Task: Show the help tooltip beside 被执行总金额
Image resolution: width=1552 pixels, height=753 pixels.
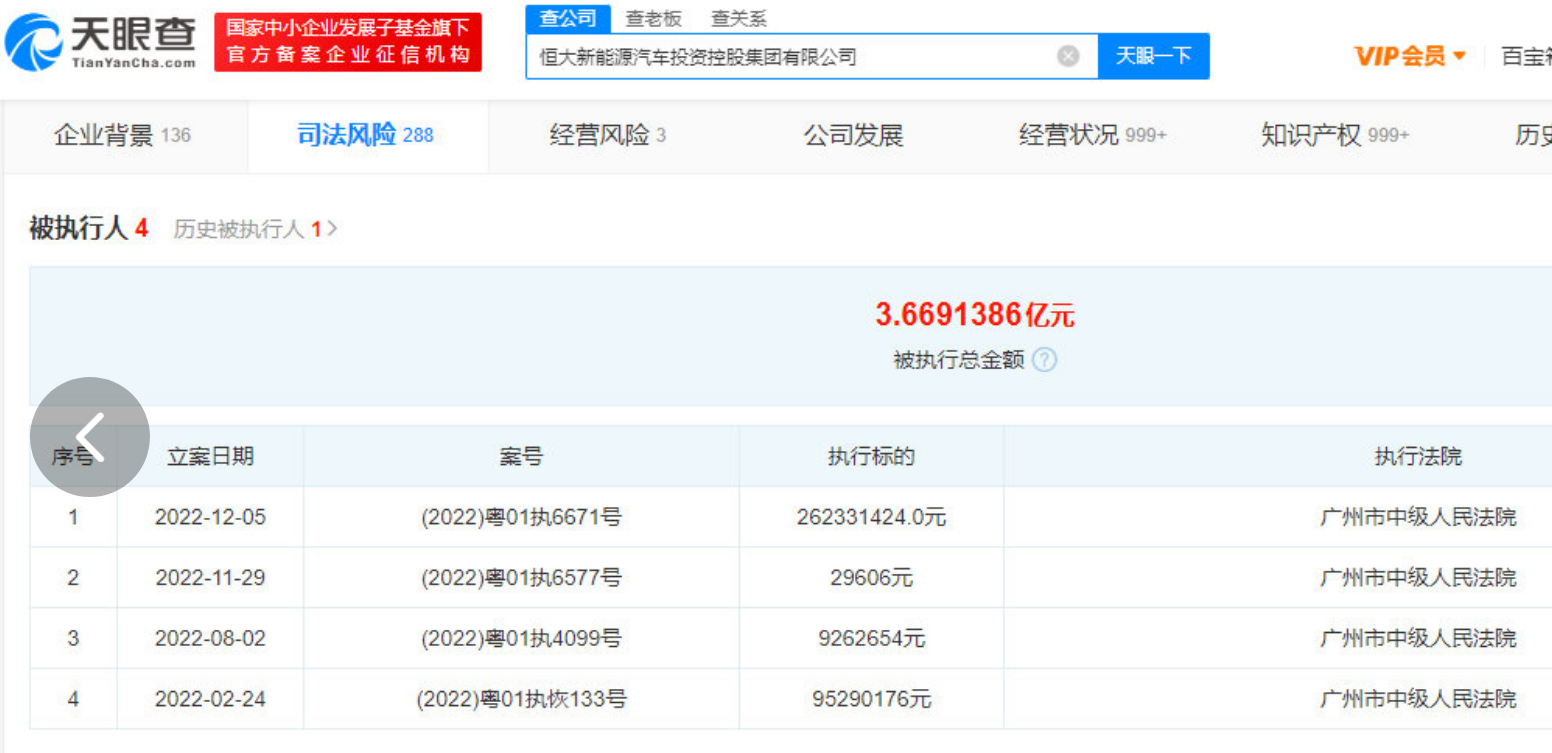Action: [1044, 360]
